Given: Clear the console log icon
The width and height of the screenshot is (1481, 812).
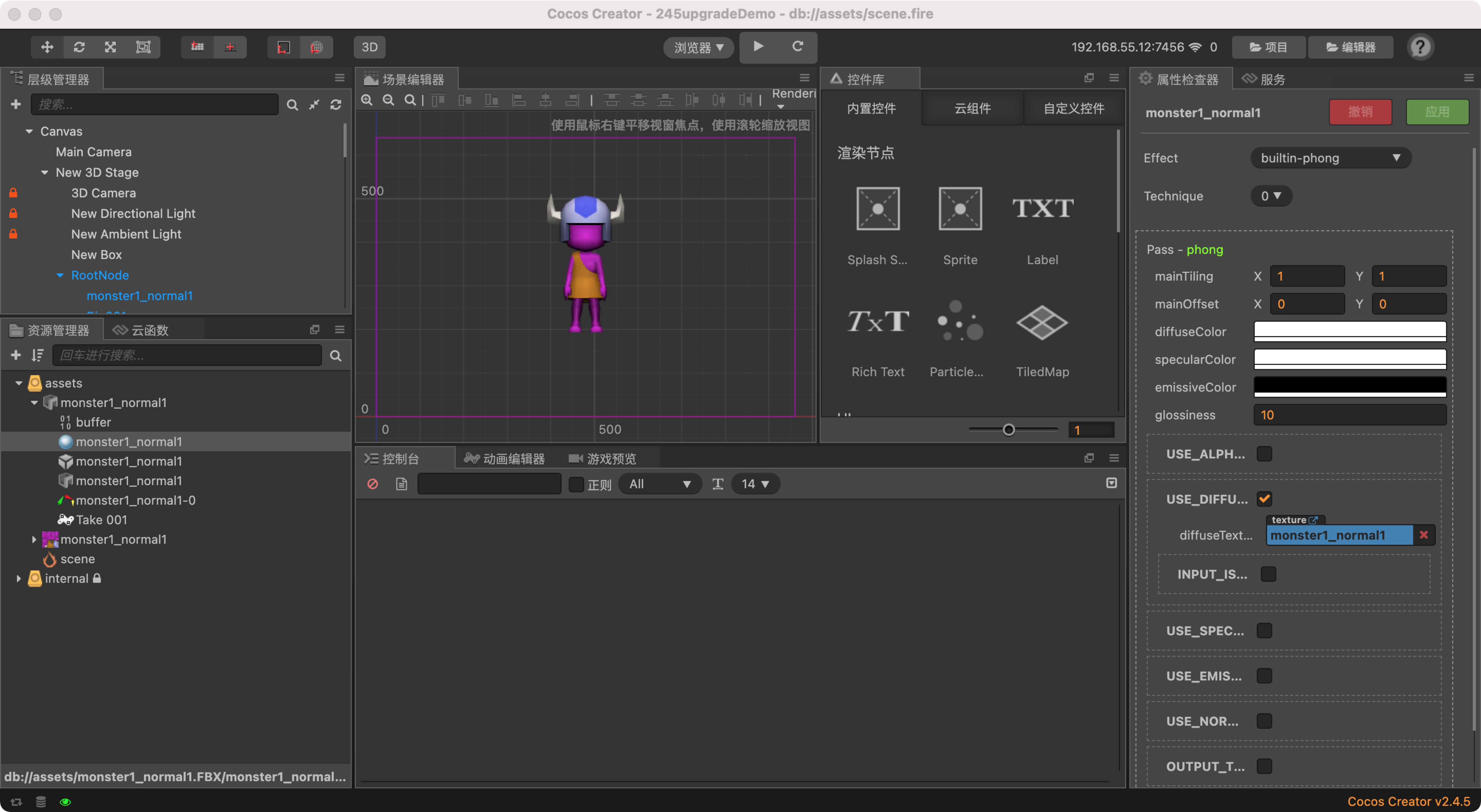Looking at the screenshot, I should tap(373, 484).
